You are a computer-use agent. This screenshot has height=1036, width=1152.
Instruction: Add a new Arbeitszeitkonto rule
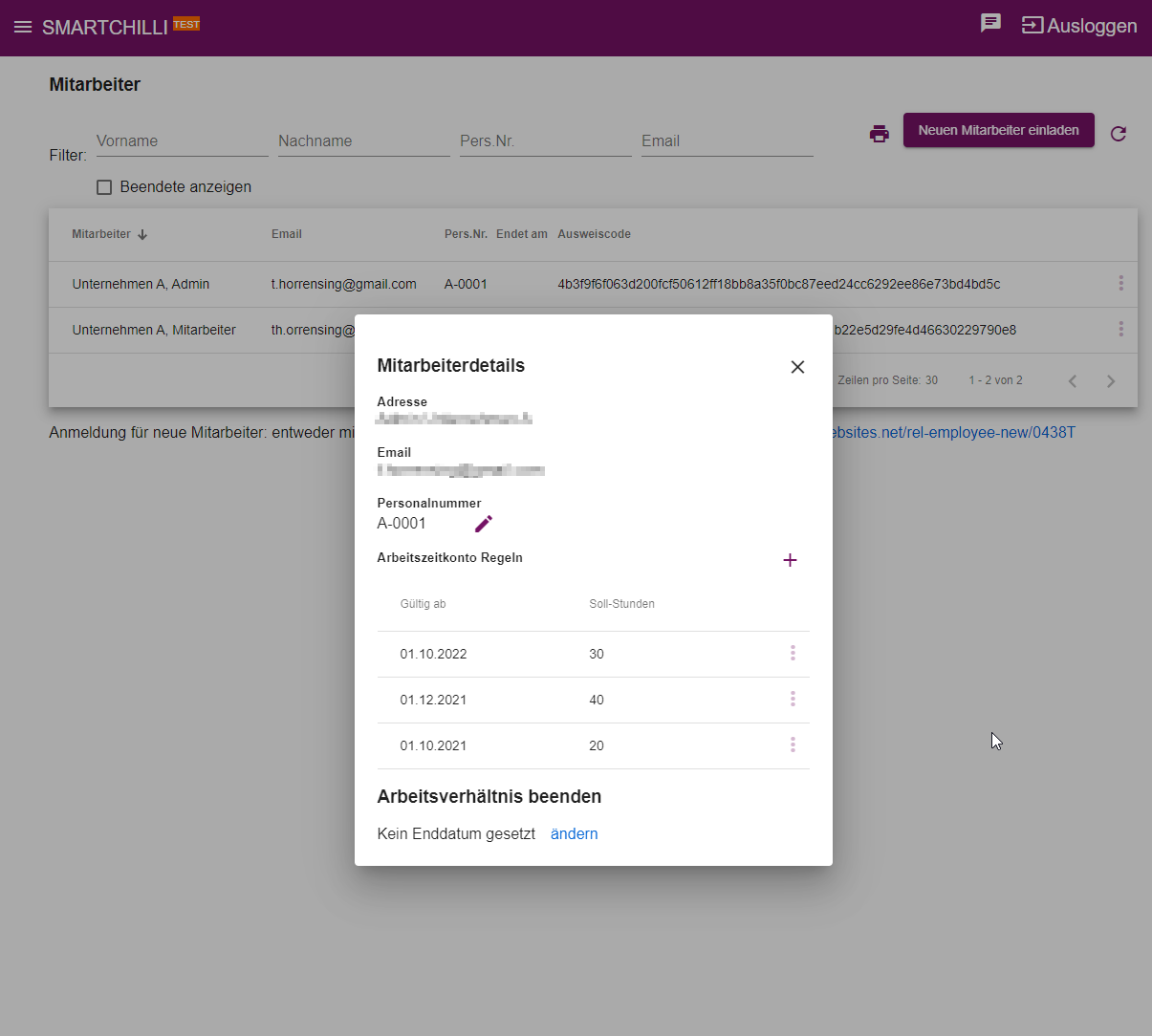coord(790,560)
